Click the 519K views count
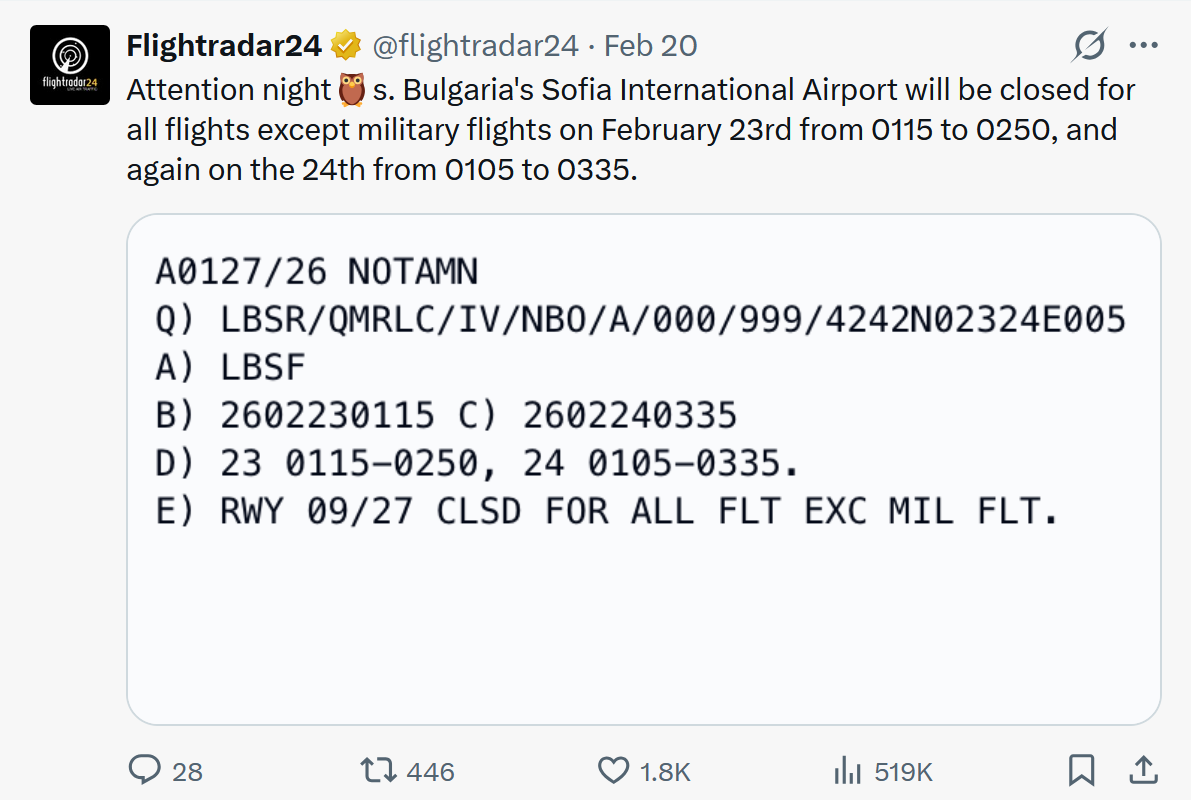The image size is (1191, 800). pos(903,771)
